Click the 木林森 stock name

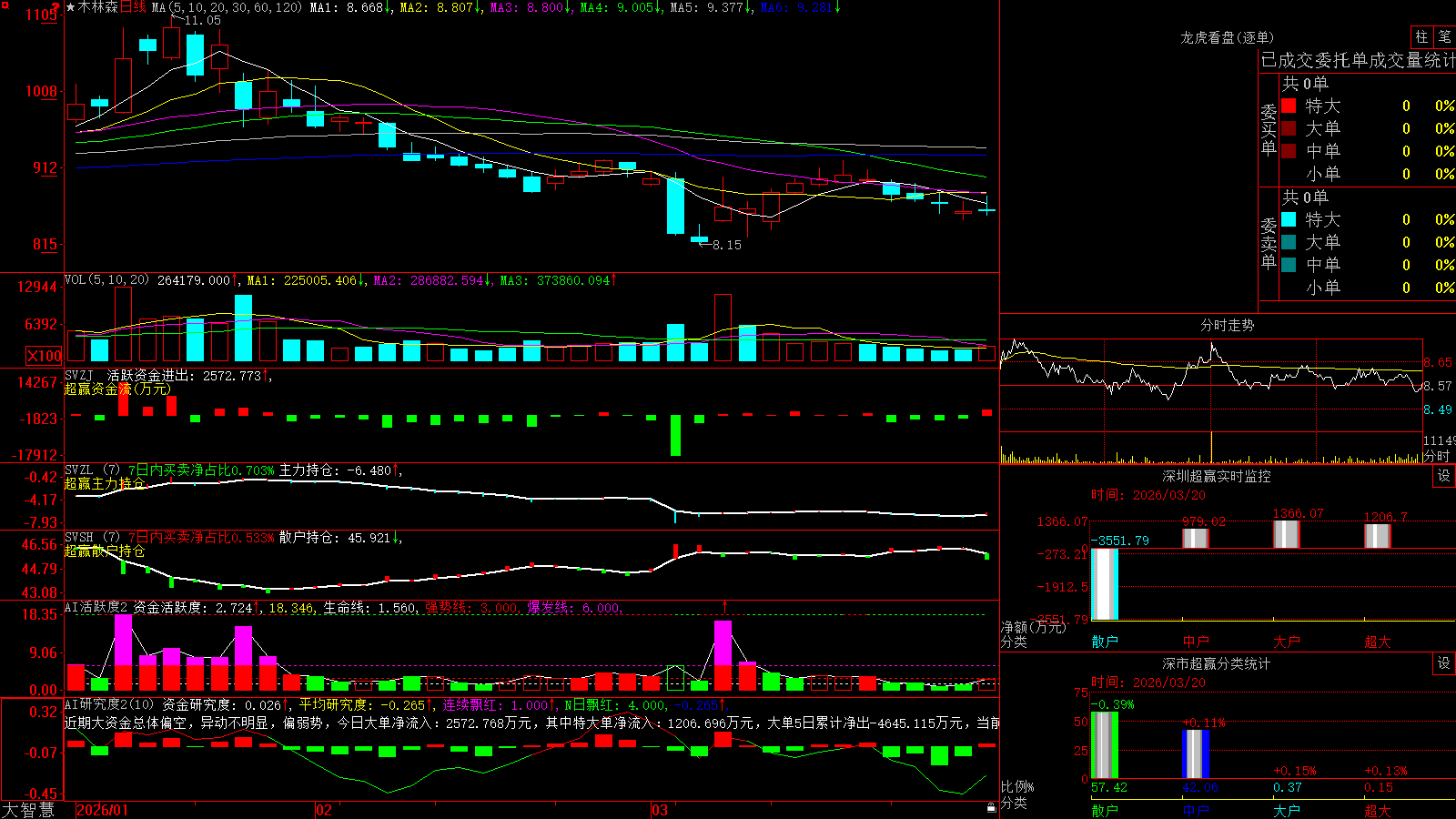[x=98, y=7]
